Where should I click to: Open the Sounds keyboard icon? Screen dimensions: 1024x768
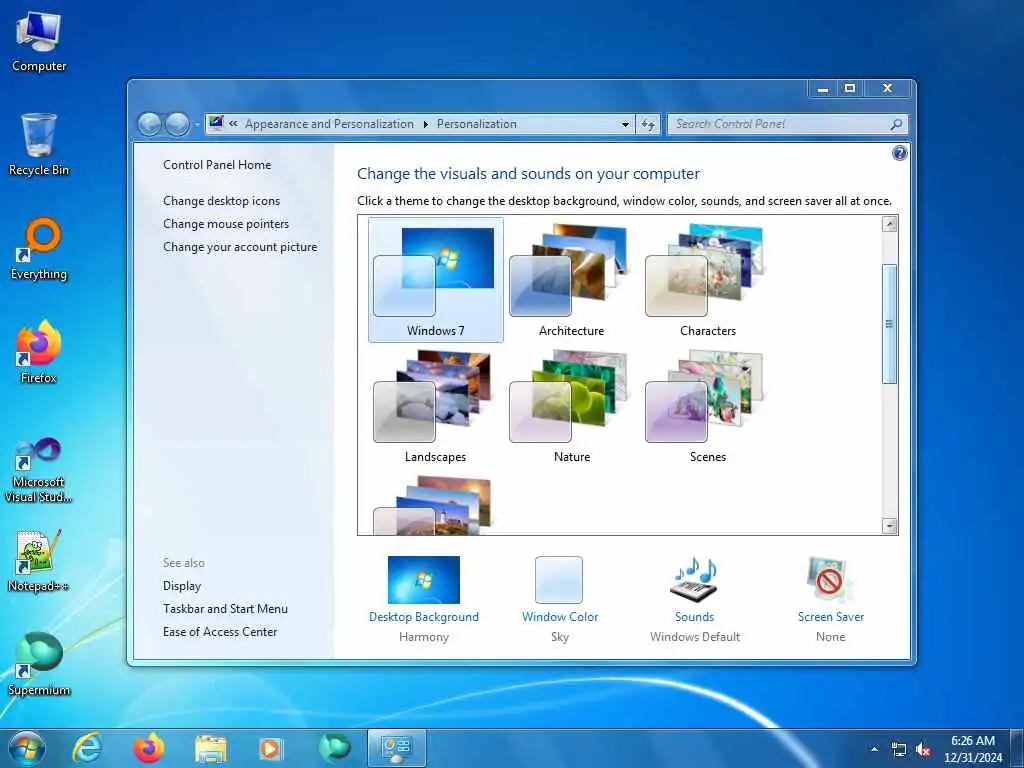(694, 580)
